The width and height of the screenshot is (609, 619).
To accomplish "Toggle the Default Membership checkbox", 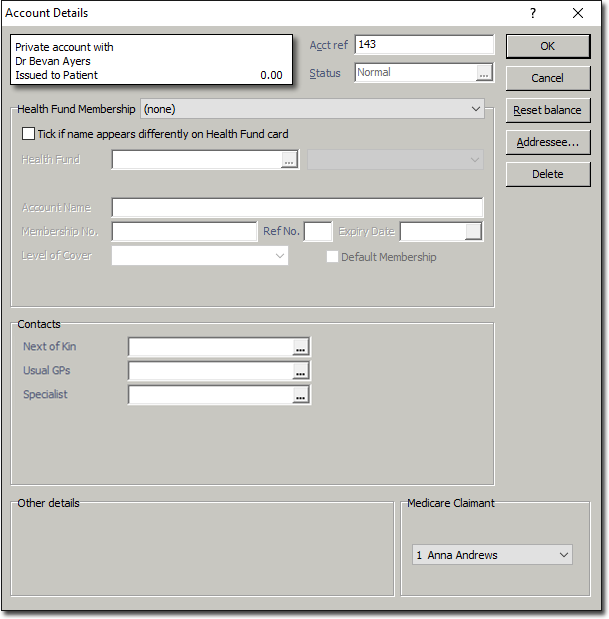I will [333, 257].
